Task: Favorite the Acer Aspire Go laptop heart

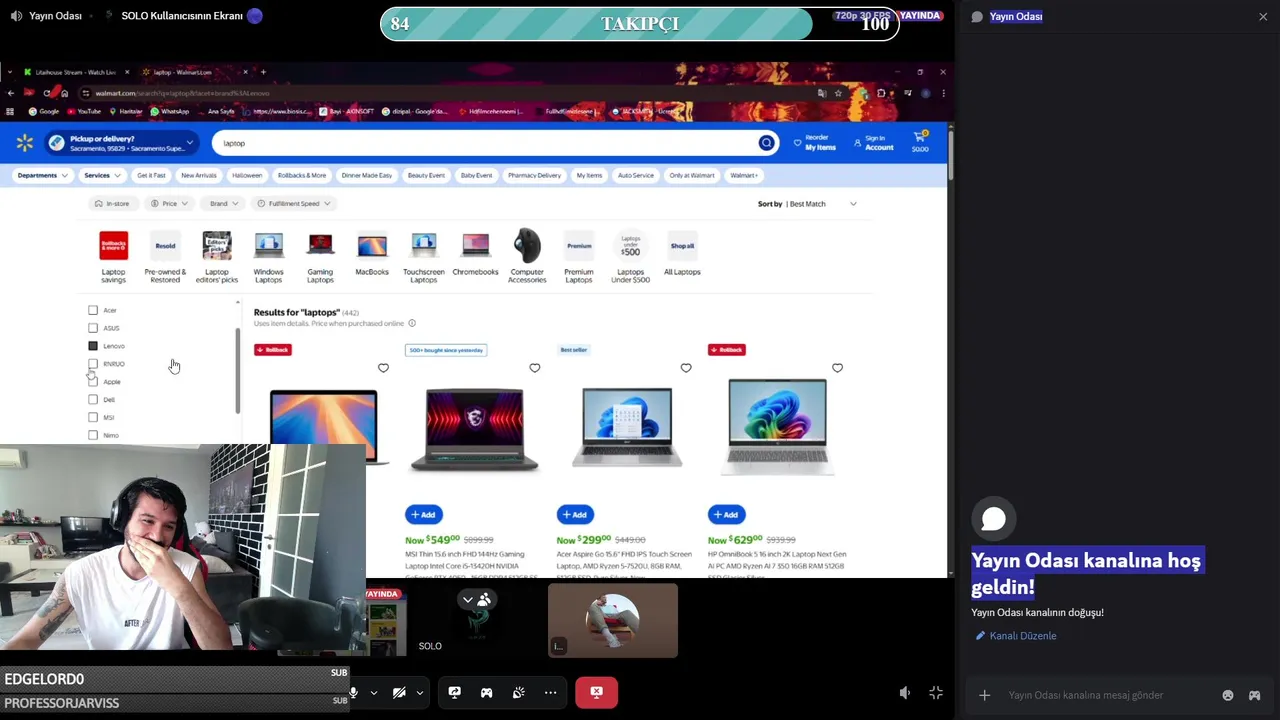Action: [686, 368]
